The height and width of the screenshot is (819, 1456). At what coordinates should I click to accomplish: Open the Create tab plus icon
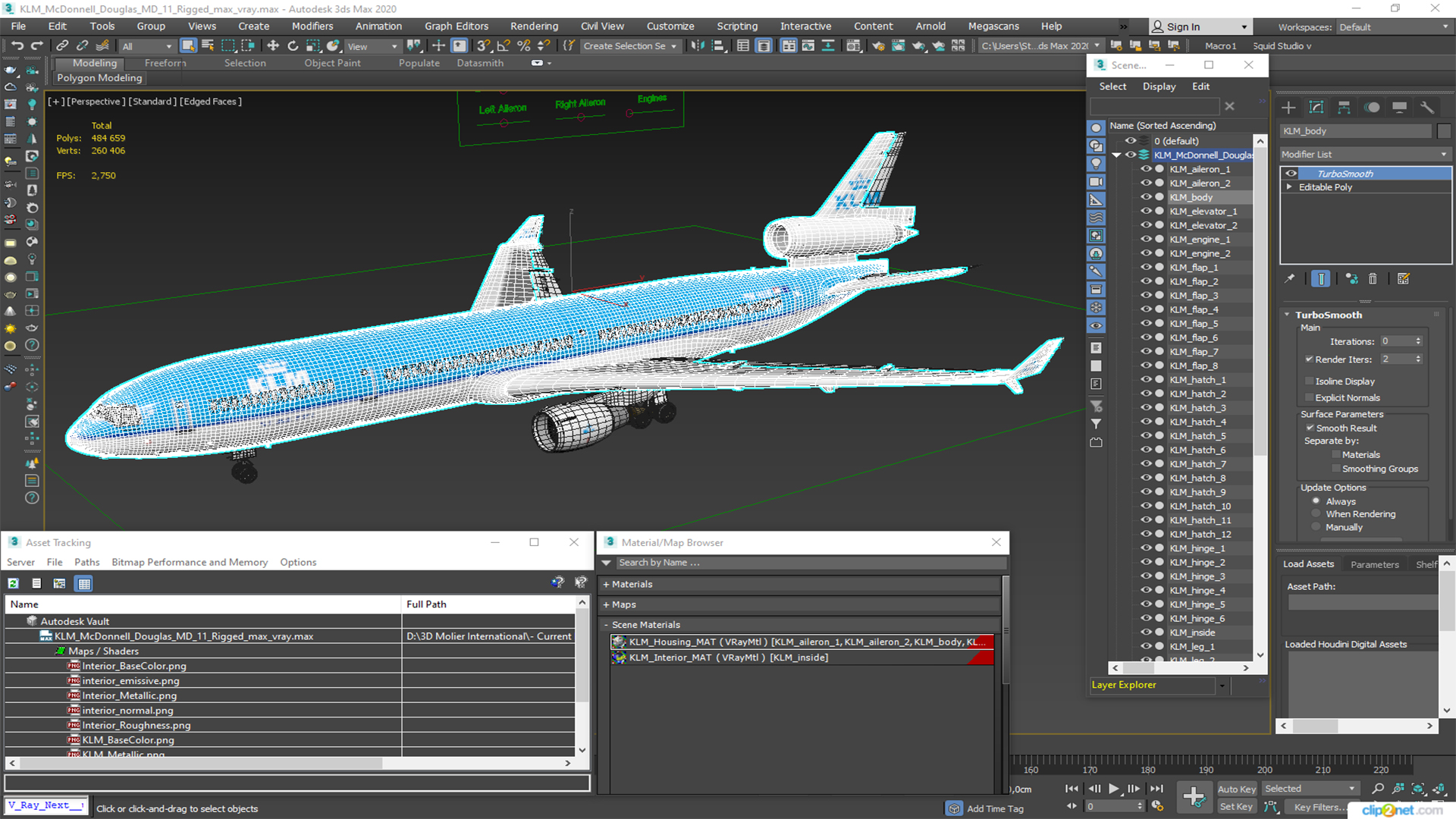(1288, 107)
